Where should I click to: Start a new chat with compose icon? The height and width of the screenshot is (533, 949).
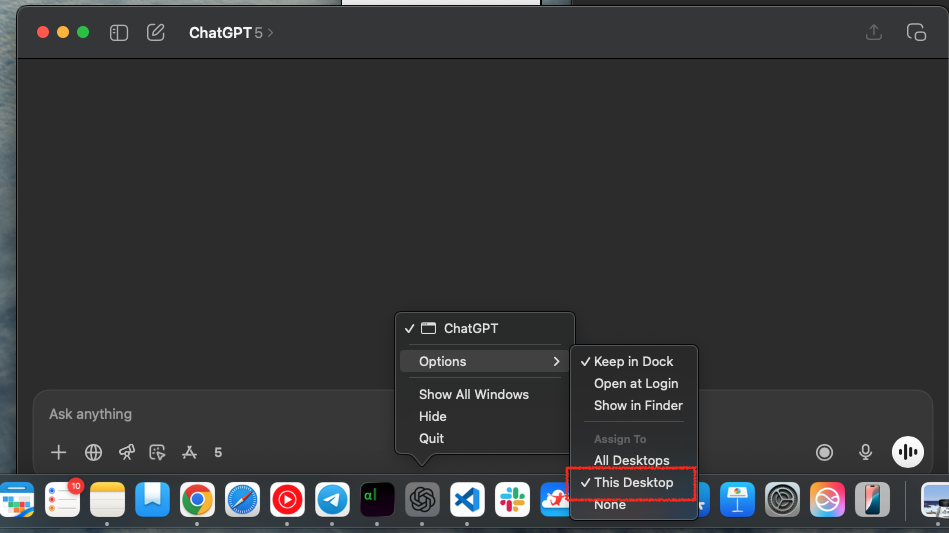point(156,32)
